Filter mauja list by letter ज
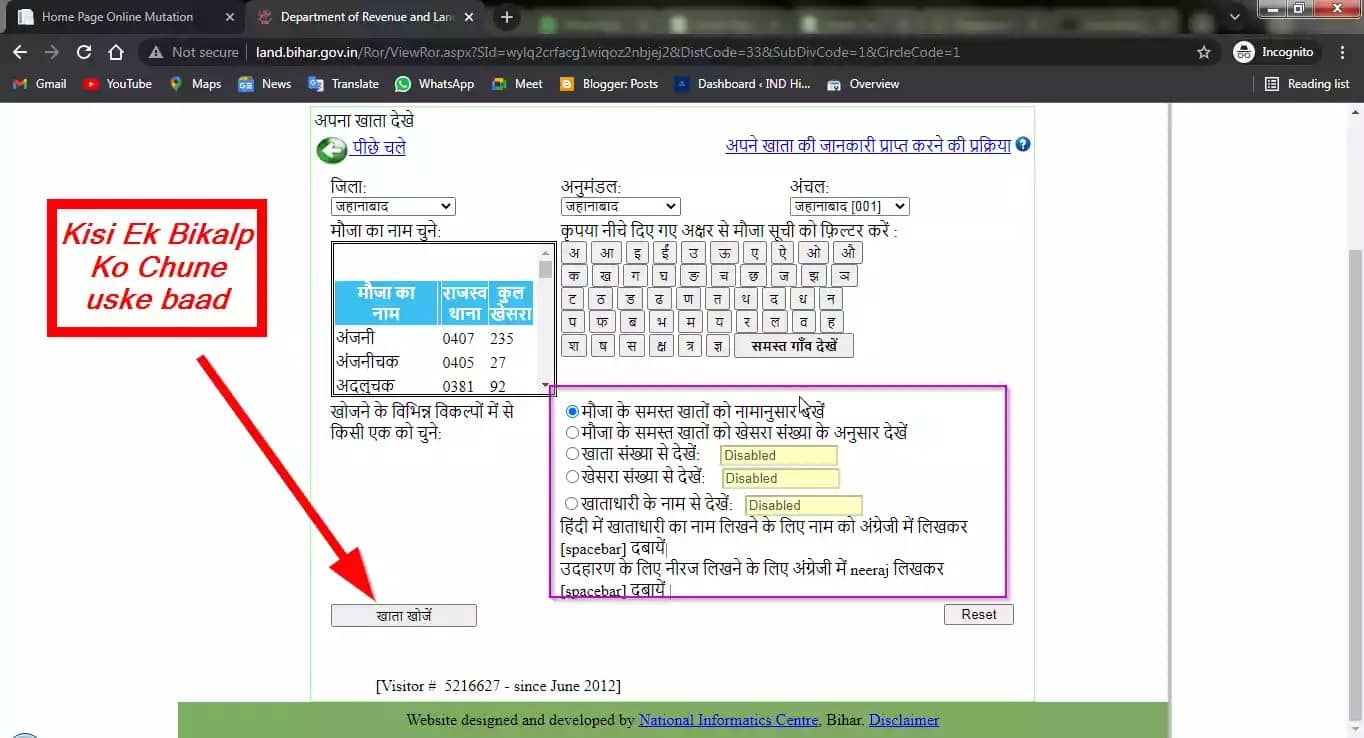 click(785, 276)
